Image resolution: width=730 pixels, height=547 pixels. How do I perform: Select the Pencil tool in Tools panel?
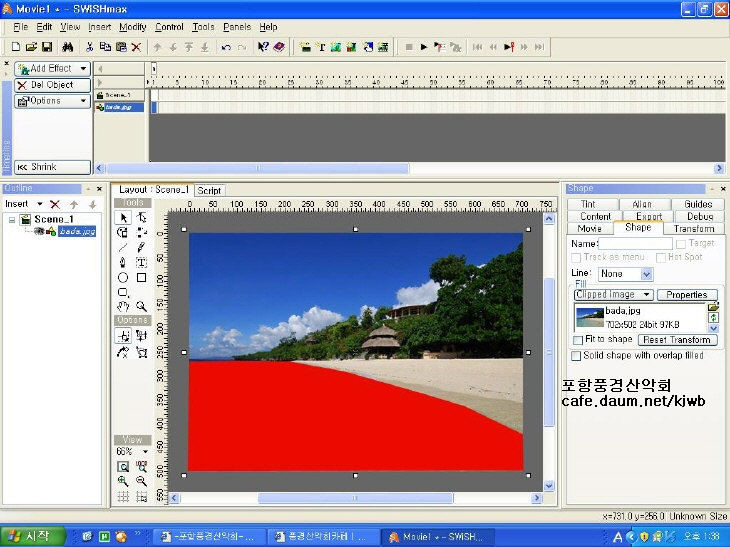click(x=142, y=247)
